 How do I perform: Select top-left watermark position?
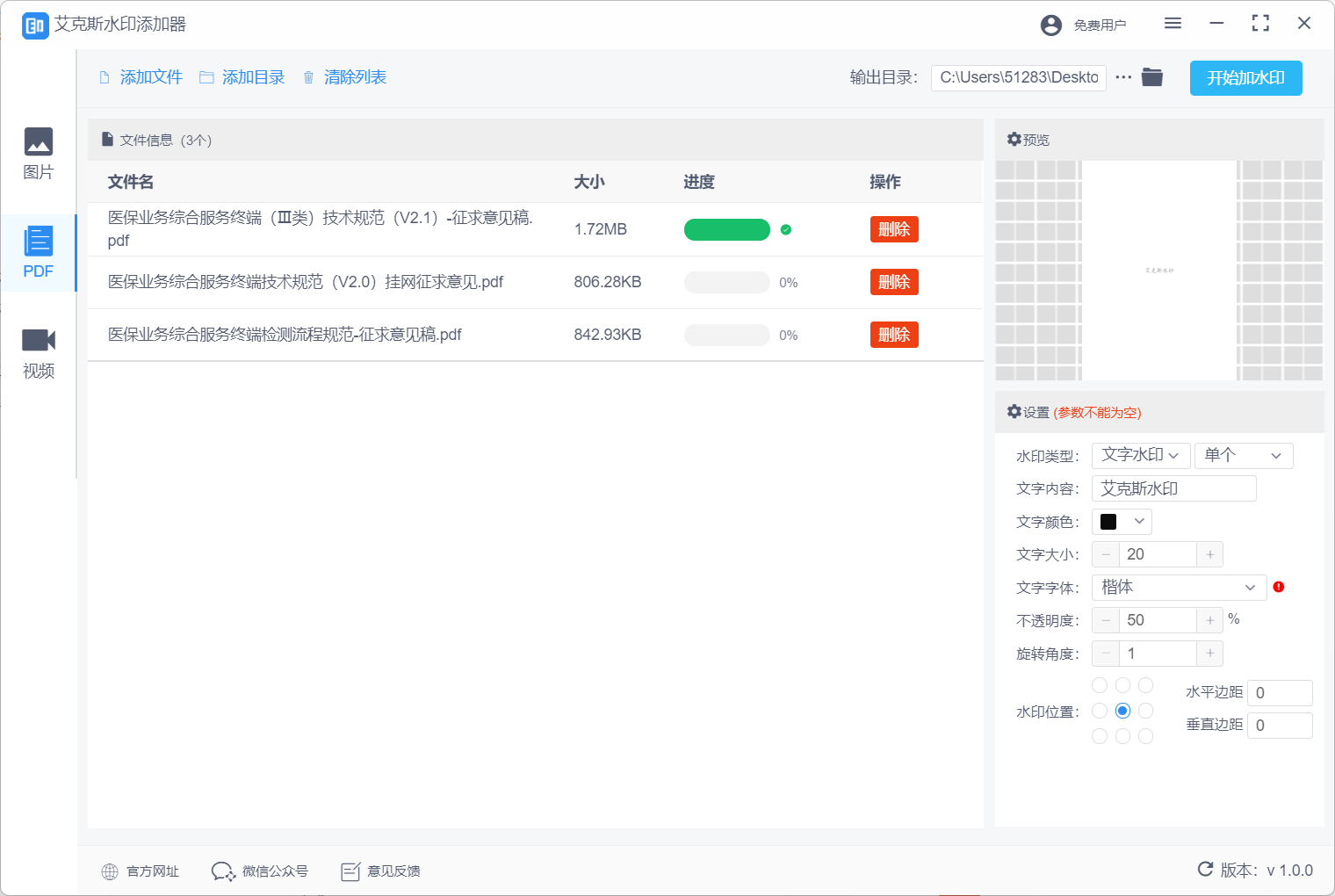[1100, 685]
